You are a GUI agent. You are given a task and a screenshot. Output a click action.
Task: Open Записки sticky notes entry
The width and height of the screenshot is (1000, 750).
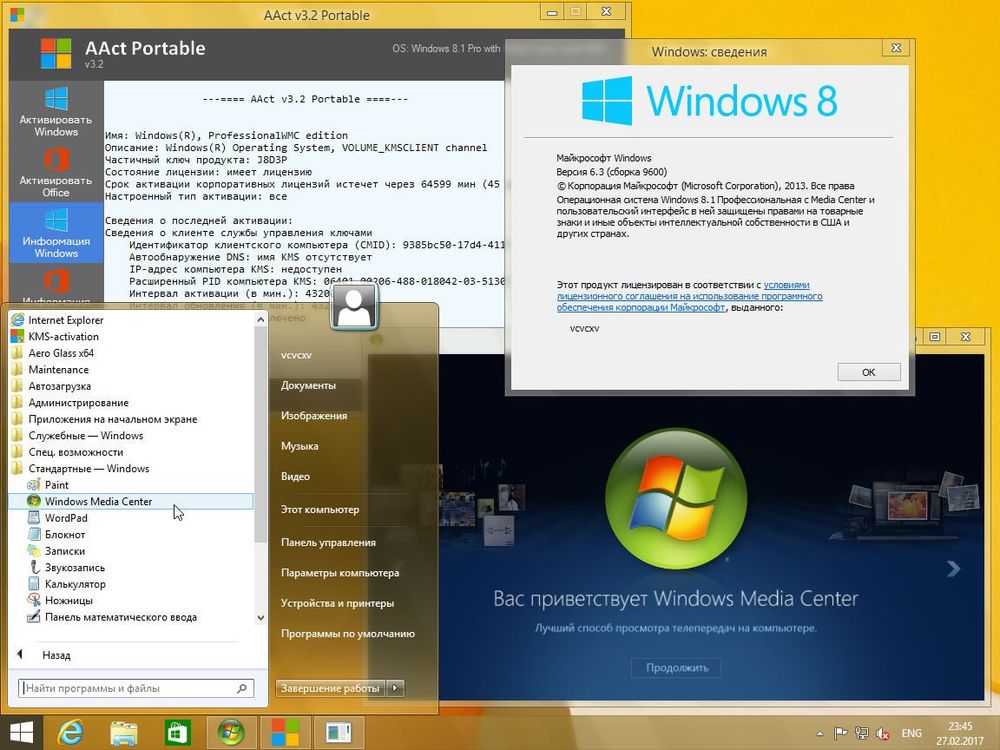[x=64, y=551]
